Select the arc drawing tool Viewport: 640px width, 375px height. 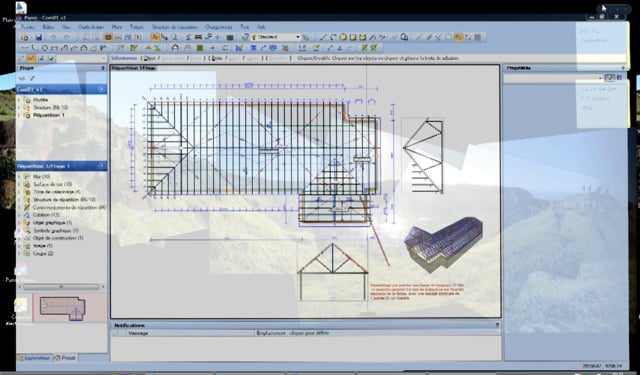333,37
